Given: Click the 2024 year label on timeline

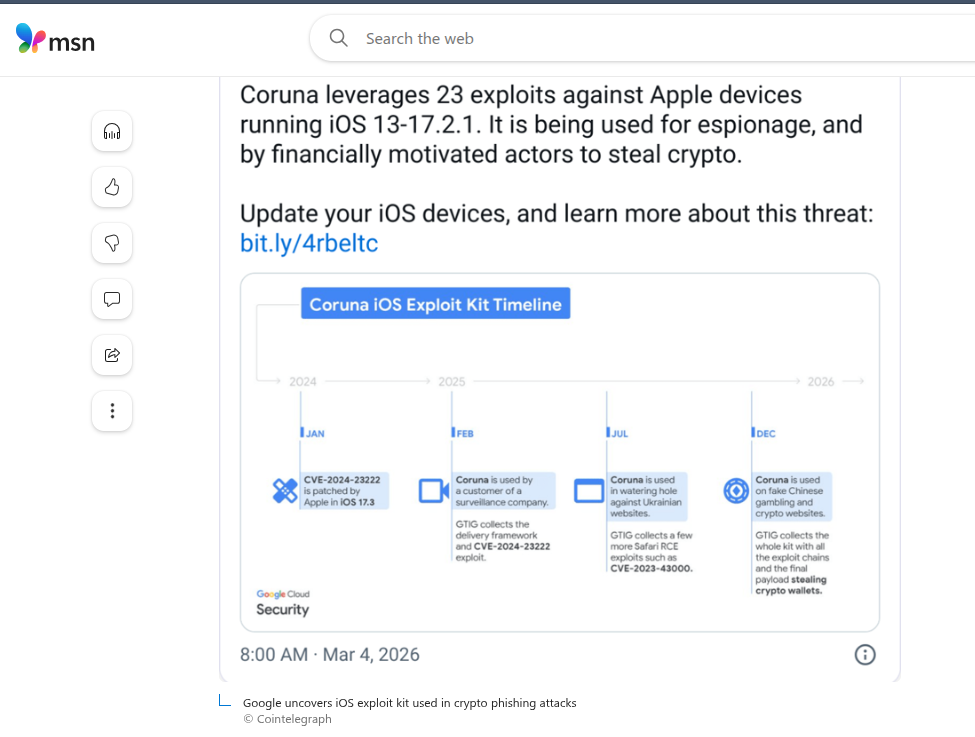Looking at the screenshot, I should pyautogui.click(x=303, y=381).
